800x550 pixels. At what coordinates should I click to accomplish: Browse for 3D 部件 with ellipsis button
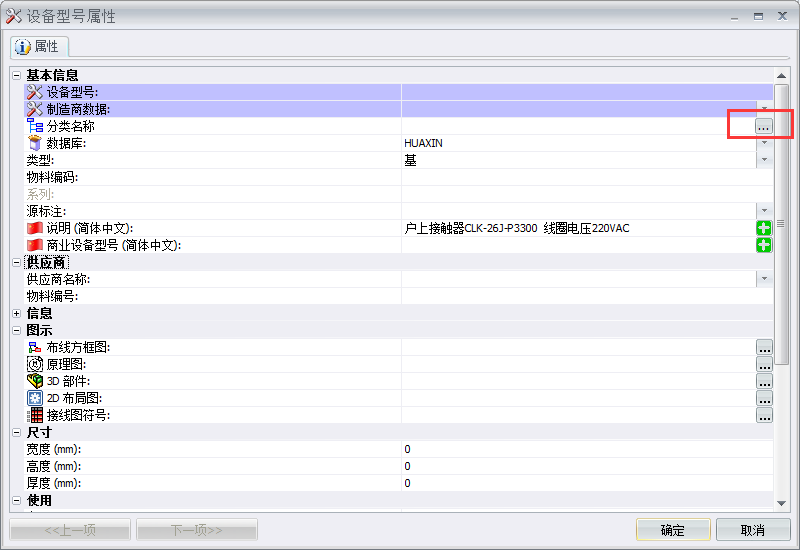click(764, 381)
